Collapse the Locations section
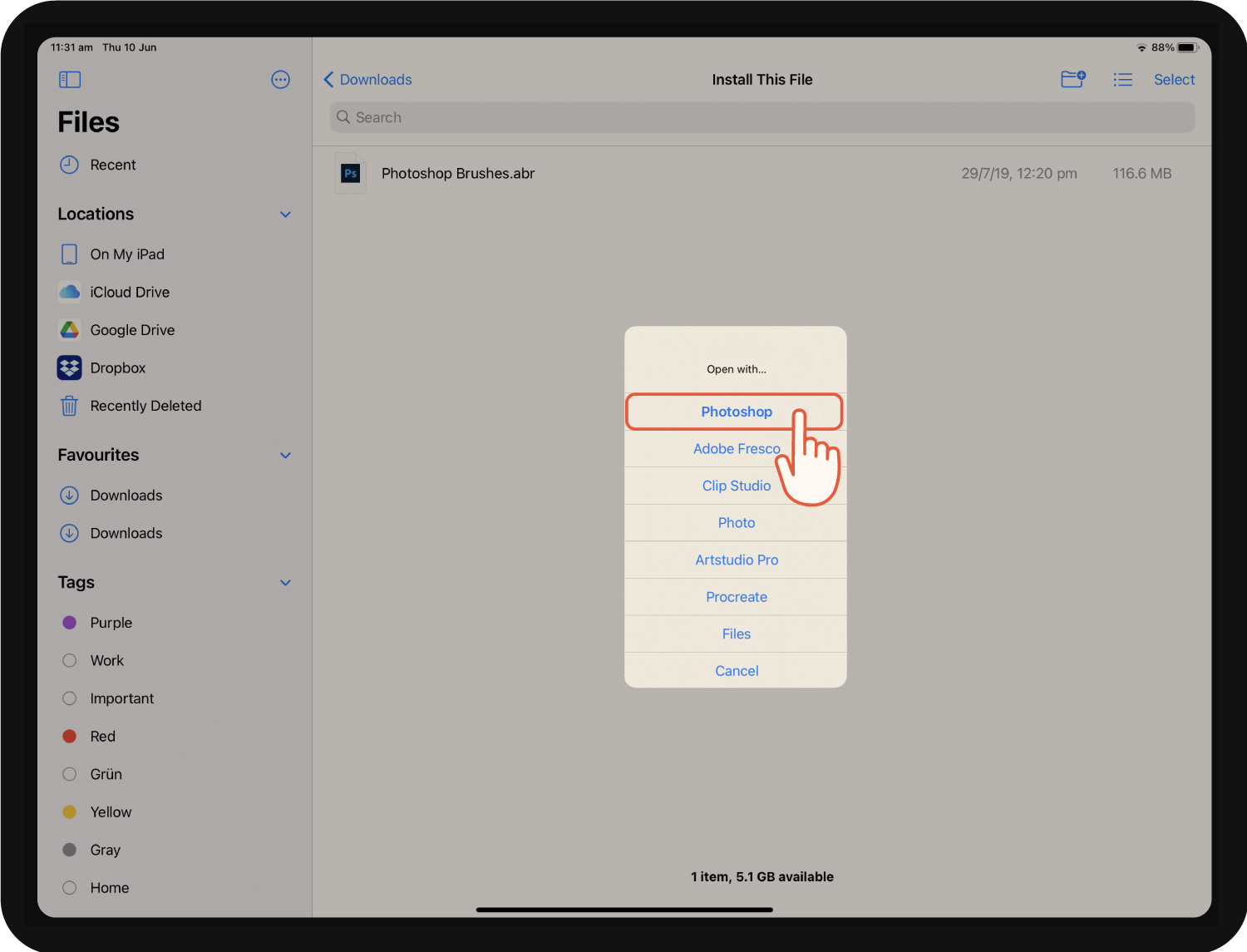Image resolution: width=1247 pixels, height=952 pixels. coord(286,215)
